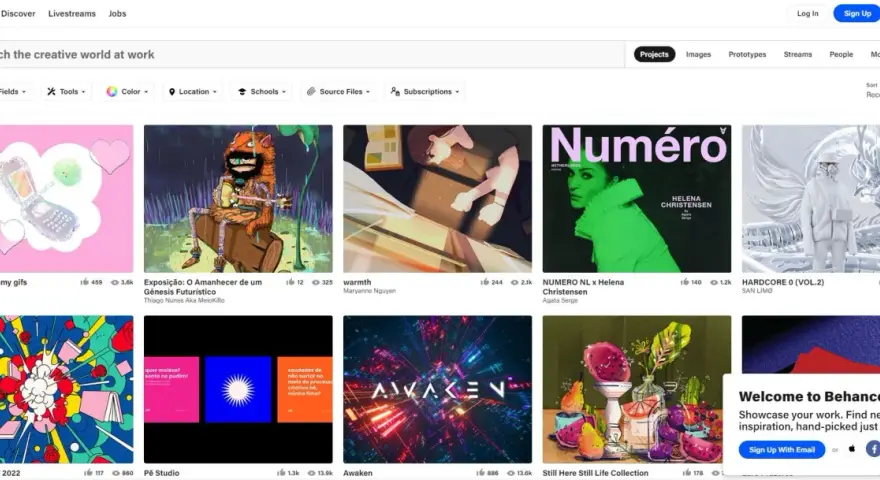This screenshot has width=880, height=480.
Task: Focus the creative world search field
Action: tap(312, 54)
